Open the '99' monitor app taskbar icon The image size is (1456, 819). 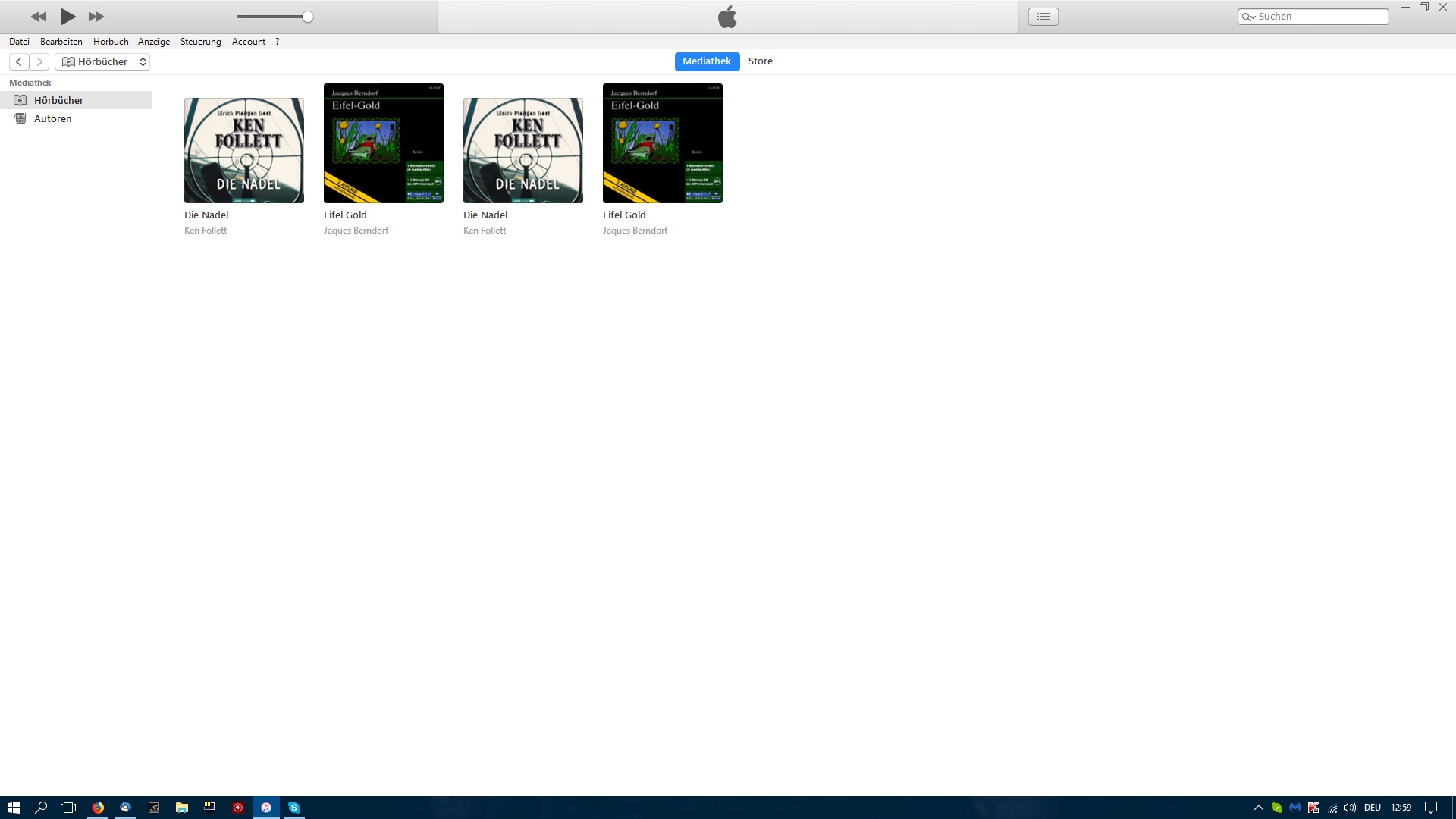pyautogui.click(x=210, y=808)
